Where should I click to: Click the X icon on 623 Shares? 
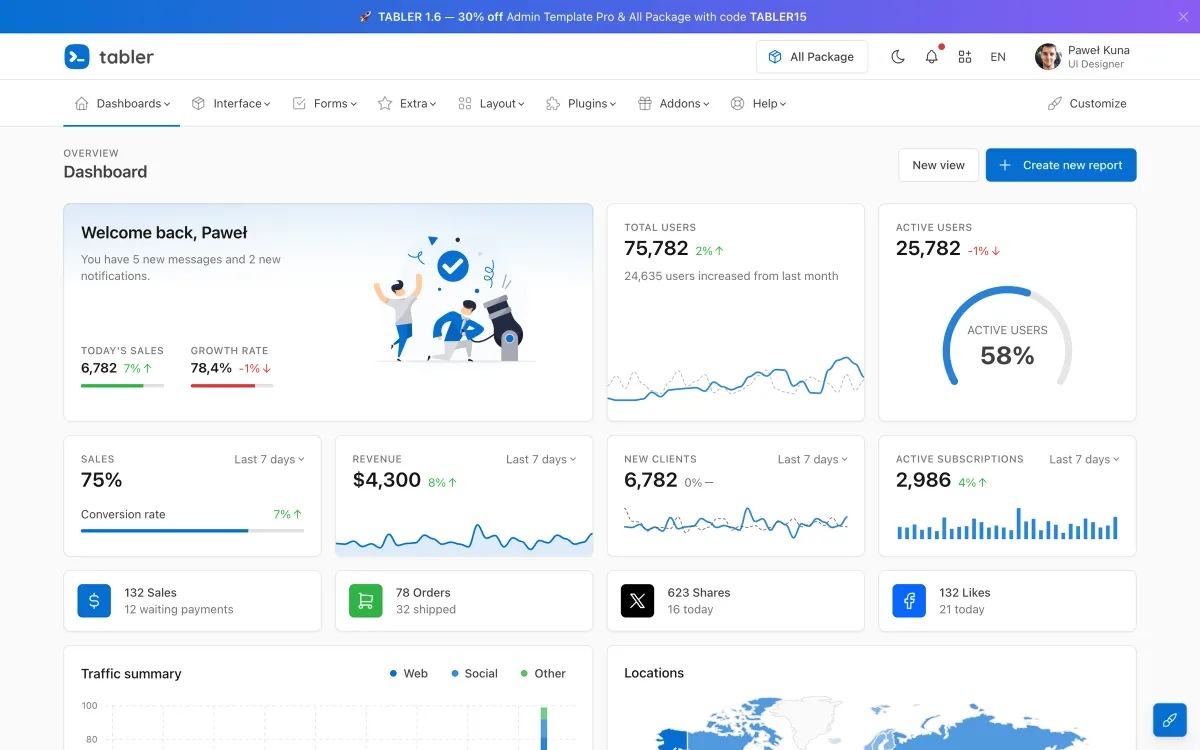pos(637,601)
